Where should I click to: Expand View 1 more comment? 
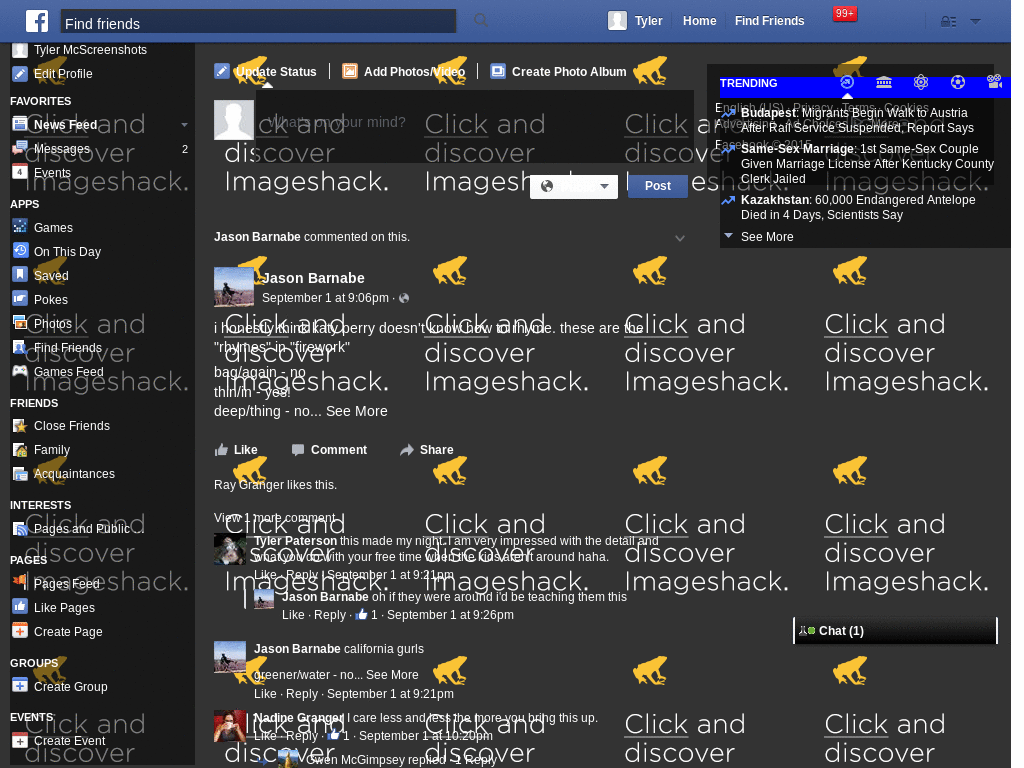275,518
